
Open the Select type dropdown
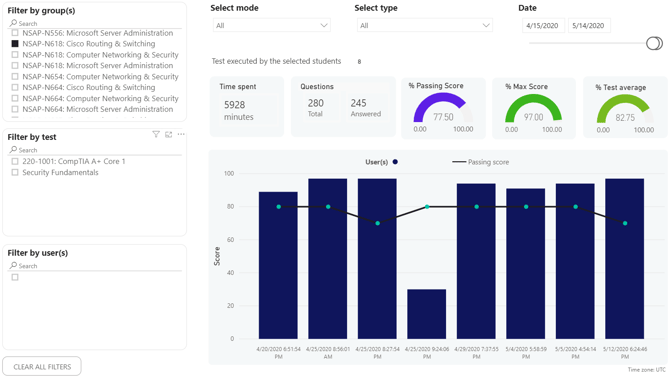pyautogui.click(x=425, y=25)
